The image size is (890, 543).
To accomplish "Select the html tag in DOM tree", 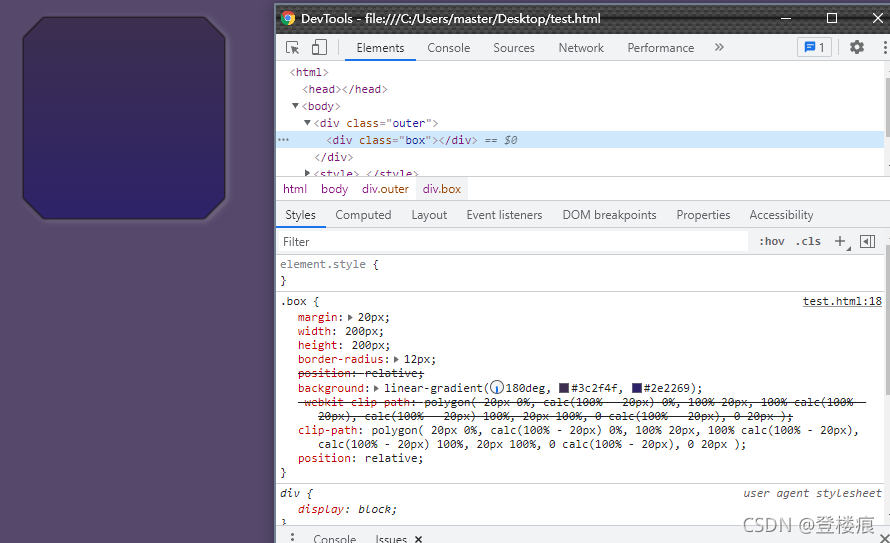I will coord(309,72).
